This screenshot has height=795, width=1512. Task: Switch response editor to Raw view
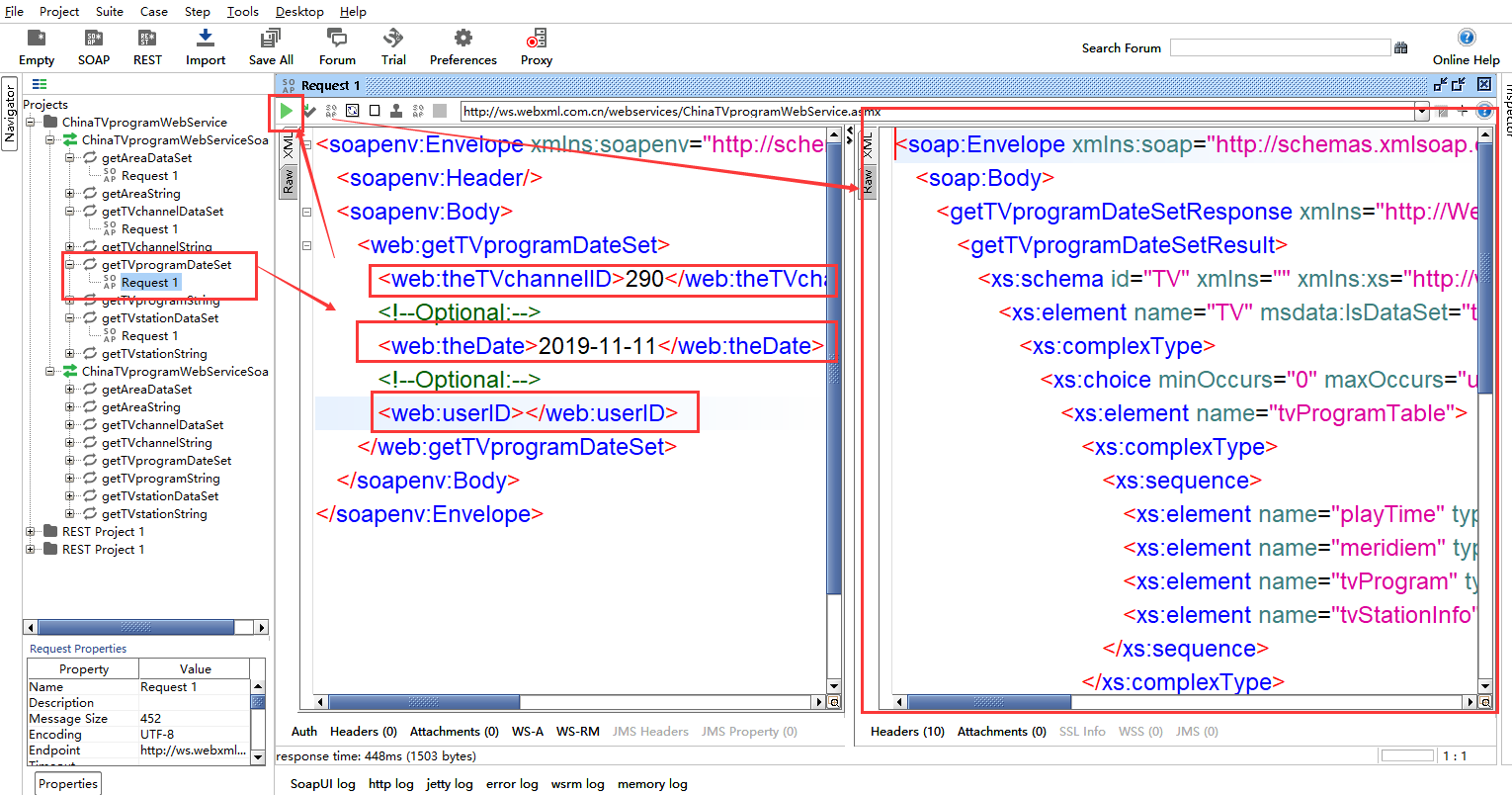[868, 181]
